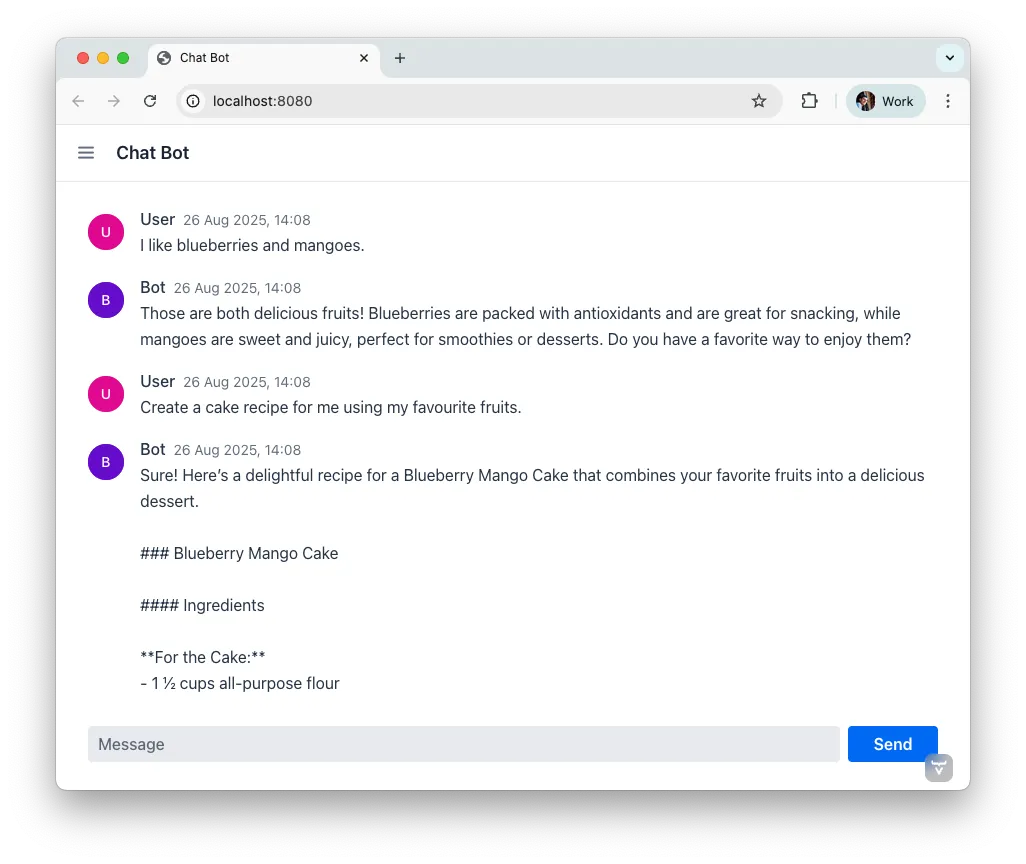Open the Work profile menu
The image size is (1026, 864).
coord(885,101)
